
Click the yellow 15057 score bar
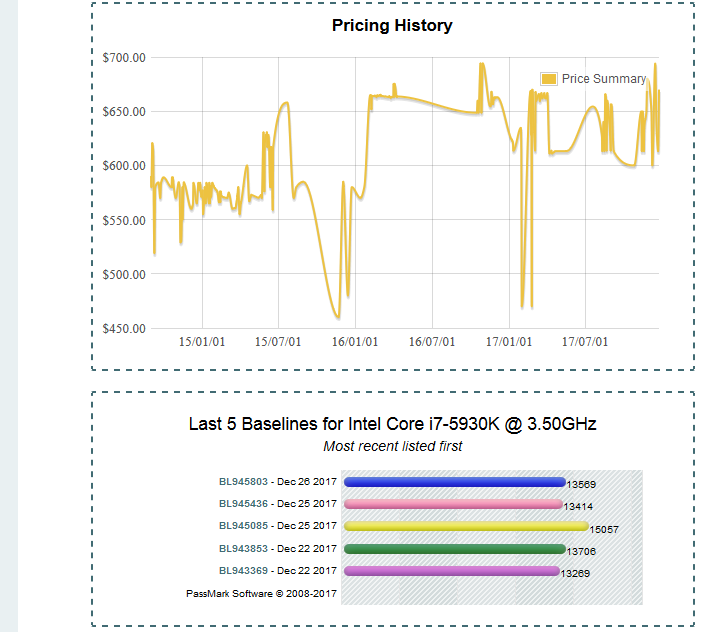pyautogui.click(x=466, y=526)
